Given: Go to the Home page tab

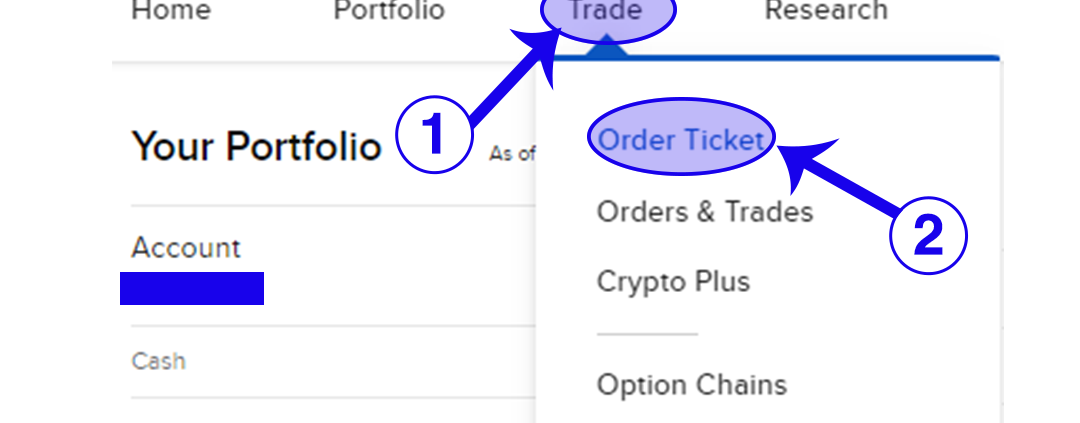Looking at the screenshot, I should point(171,11).
